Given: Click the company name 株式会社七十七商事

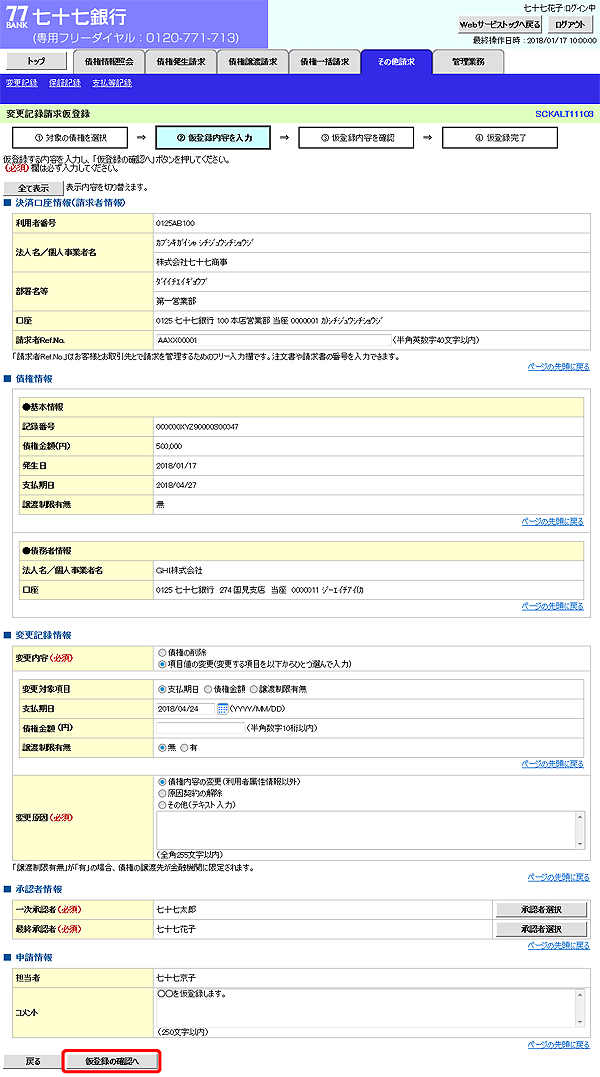Looking at the screenshot, I should [193, 262].
